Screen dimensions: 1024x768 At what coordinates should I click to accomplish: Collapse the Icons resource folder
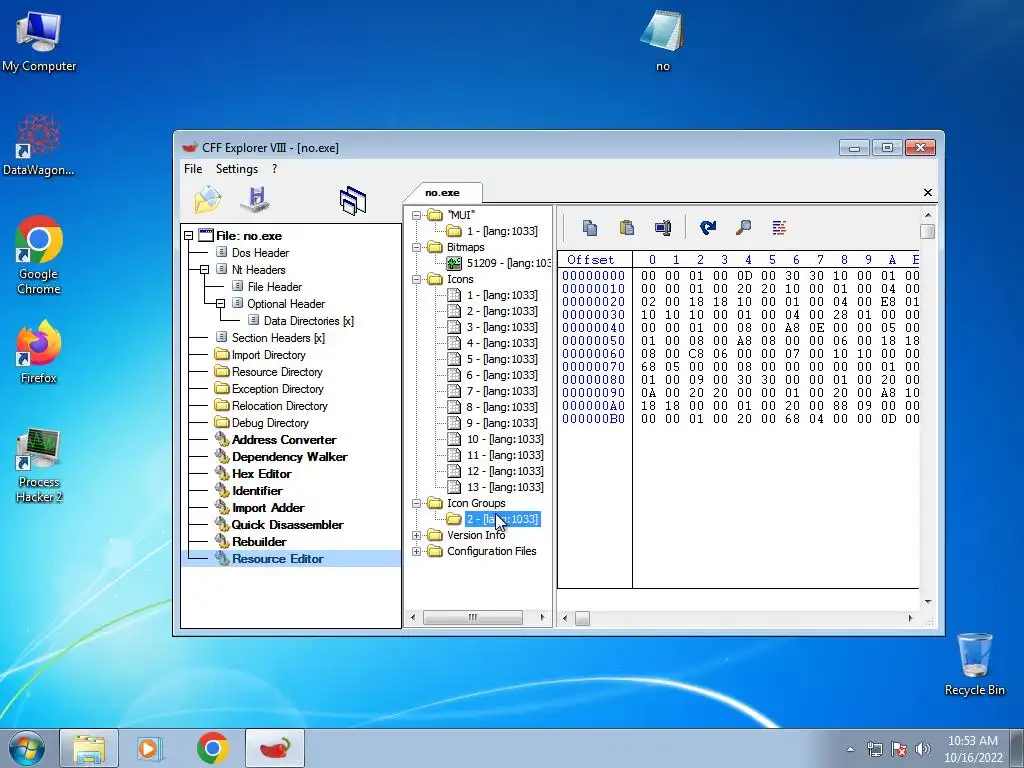(x=416, y=279)
